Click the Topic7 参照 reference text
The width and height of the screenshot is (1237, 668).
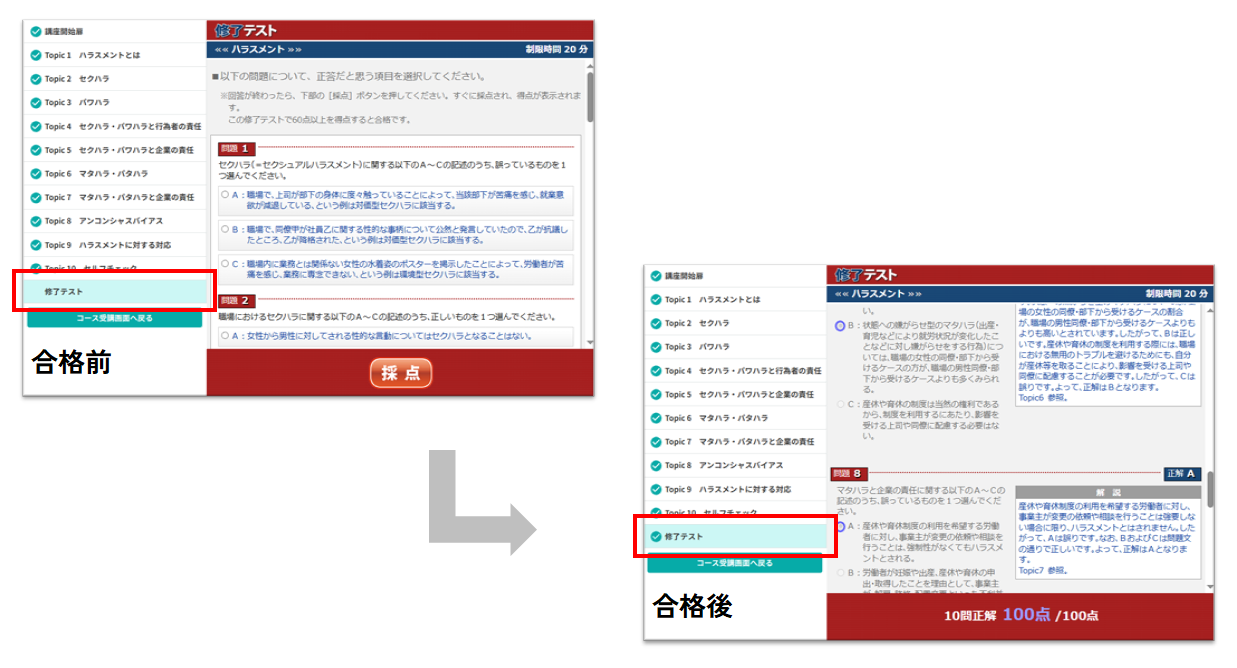click(x=1042, y=571)
